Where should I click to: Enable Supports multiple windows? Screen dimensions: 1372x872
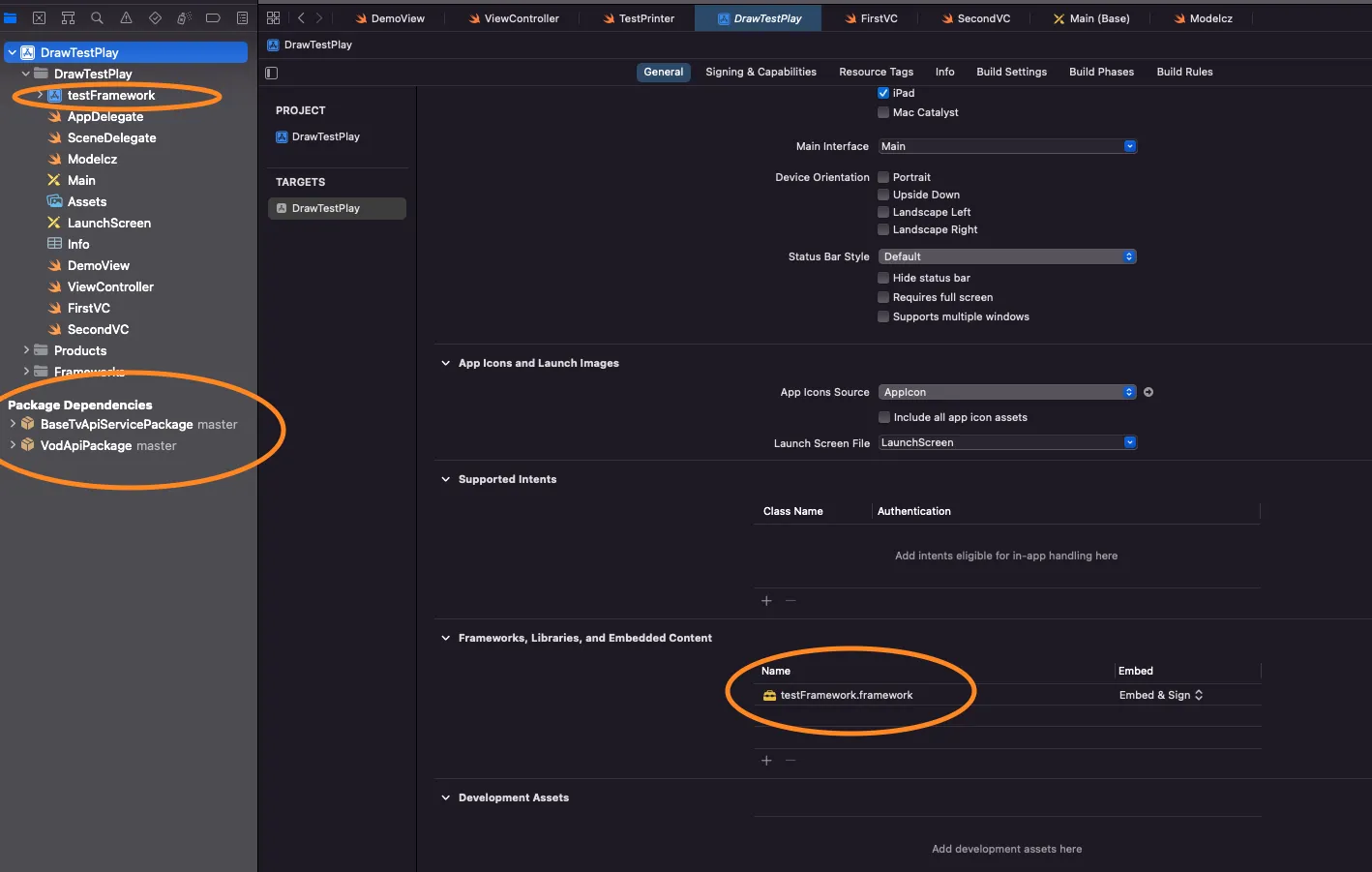tap(883, 316)
